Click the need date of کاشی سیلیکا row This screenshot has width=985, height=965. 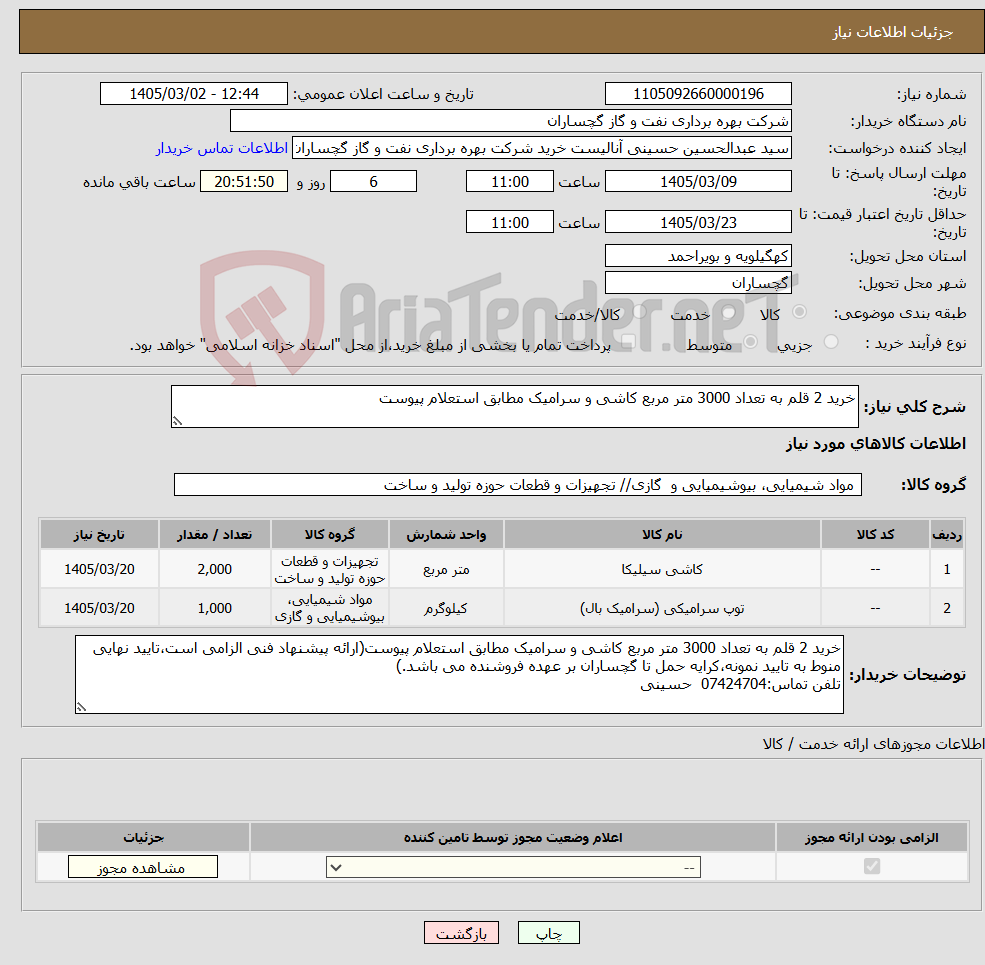[99, 569]
